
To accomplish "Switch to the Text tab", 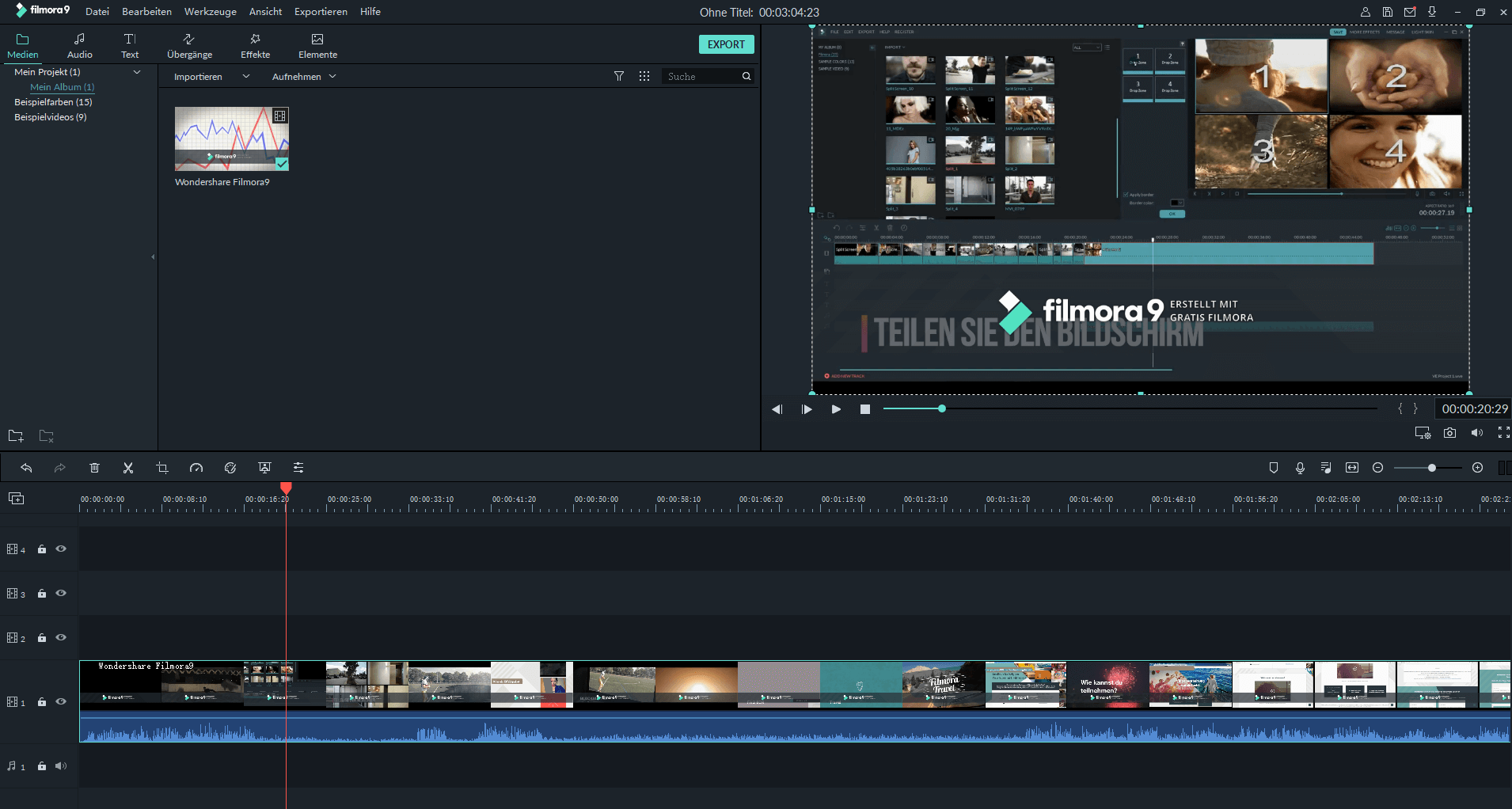I will point(130,46).
